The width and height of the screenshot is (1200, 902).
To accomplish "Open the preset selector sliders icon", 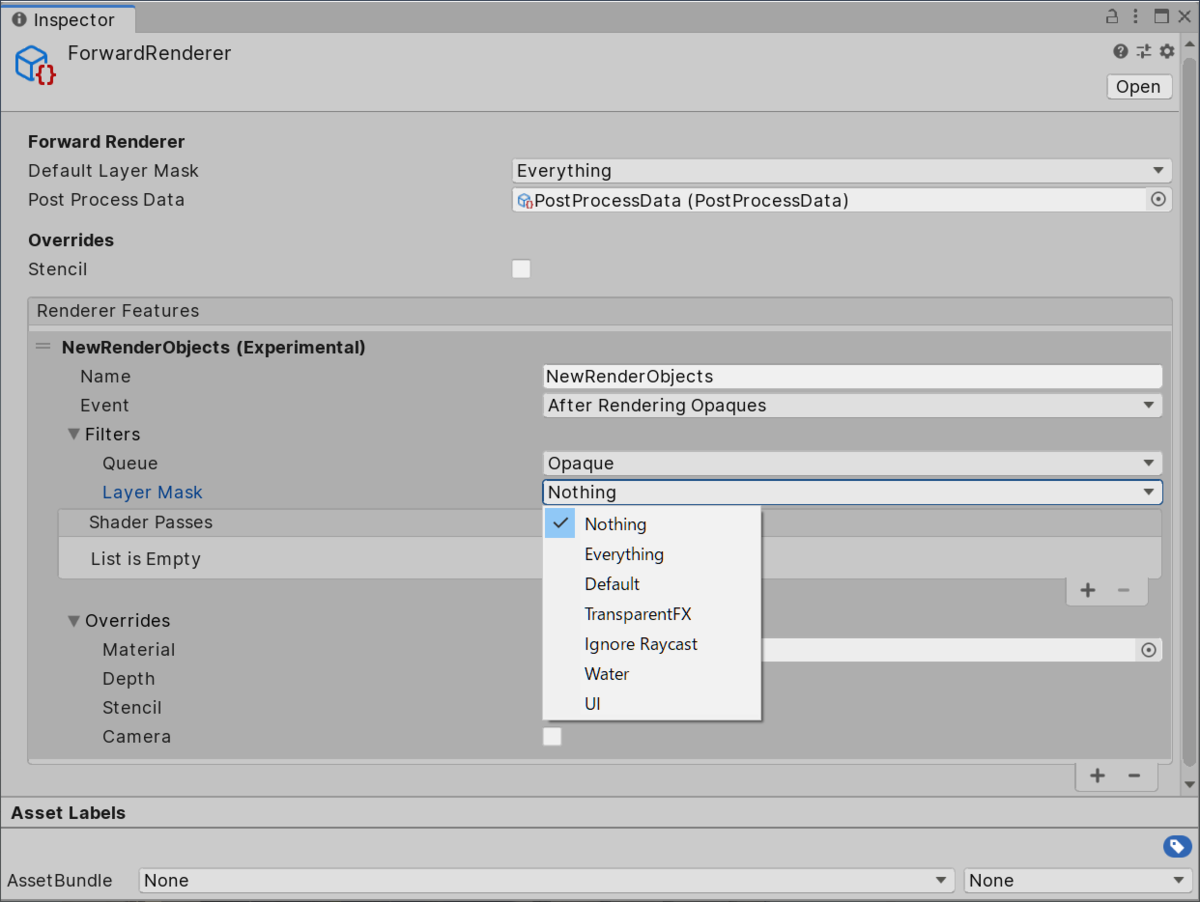I will pos(1144,51).
